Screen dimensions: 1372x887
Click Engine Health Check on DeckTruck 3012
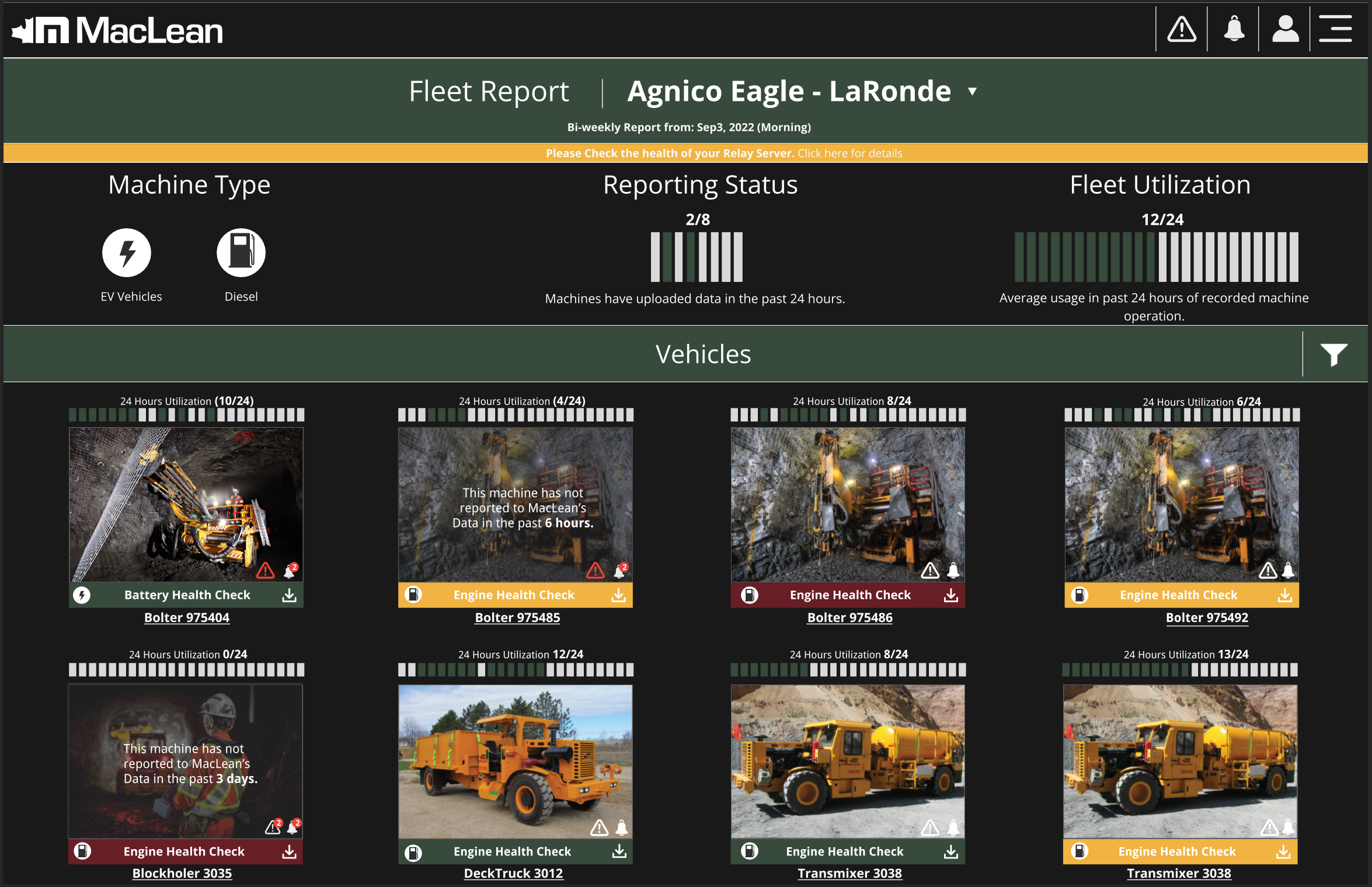[512, 852]
